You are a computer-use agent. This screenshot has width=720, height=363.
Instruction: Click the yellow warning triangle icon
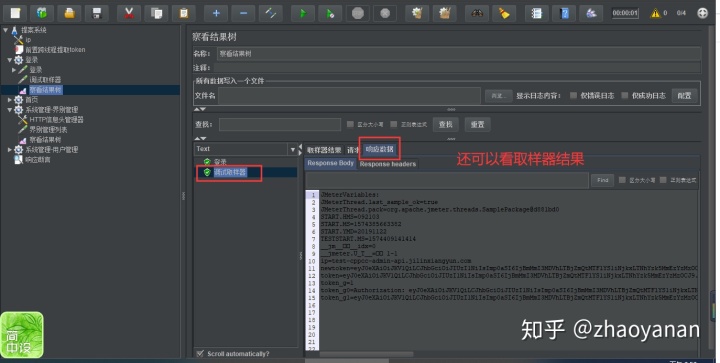pos(655,13)
